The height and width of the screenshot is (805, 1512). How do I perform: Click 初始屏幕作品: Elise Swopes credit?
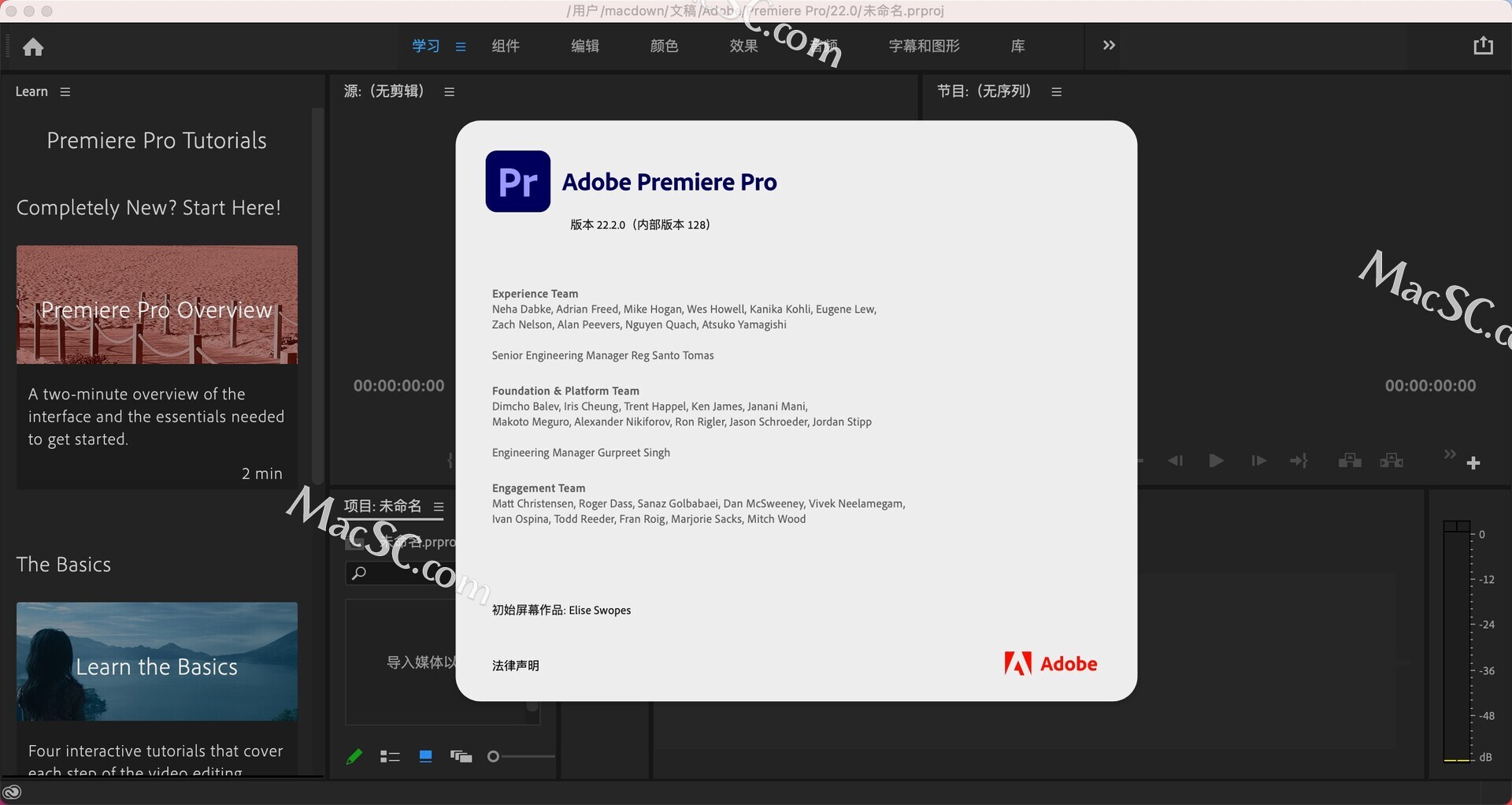click(x=561, y=610)
